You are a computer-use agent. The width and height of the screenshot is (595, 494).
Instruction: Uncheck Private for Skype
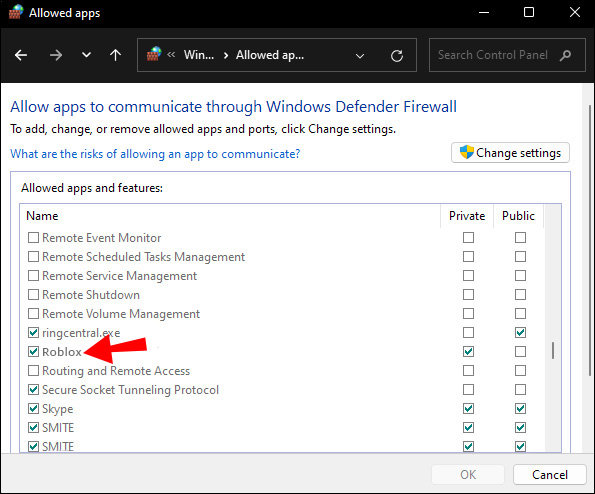468,409
